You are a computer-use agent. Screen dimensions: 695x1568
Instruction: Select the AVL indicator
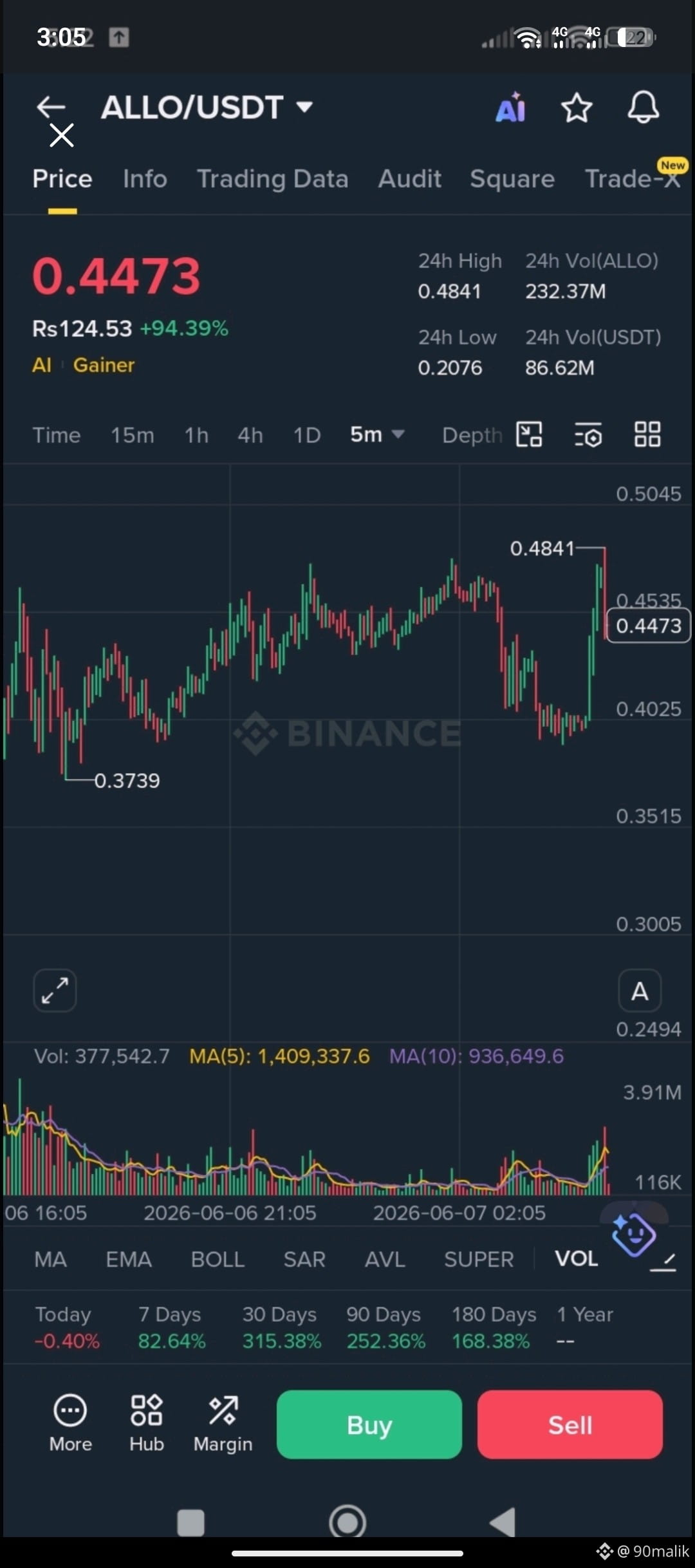pyautogui.click(x=385, y=1259)
